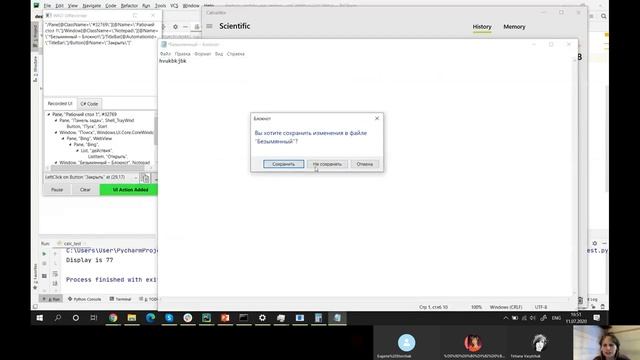Click Clear button in UI recorder

click(x=85, y=190)
